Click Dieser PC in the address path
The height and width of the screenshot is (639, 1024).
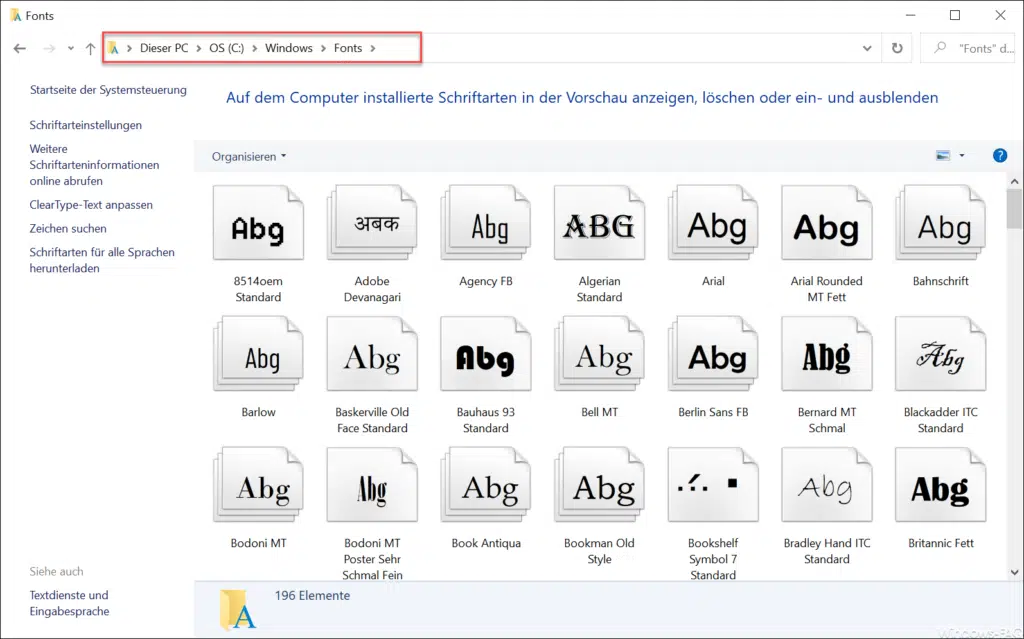coord(164,48)
